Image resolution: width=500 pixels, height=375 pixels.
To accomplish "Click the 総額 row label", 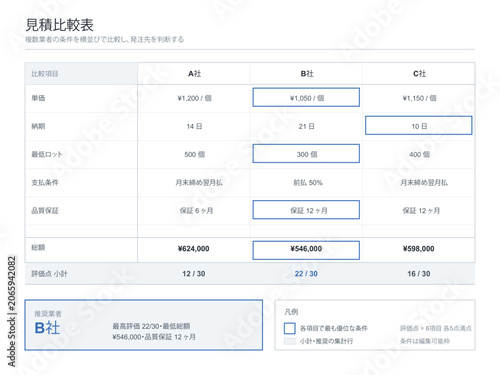I will click(x=38, y=247).
